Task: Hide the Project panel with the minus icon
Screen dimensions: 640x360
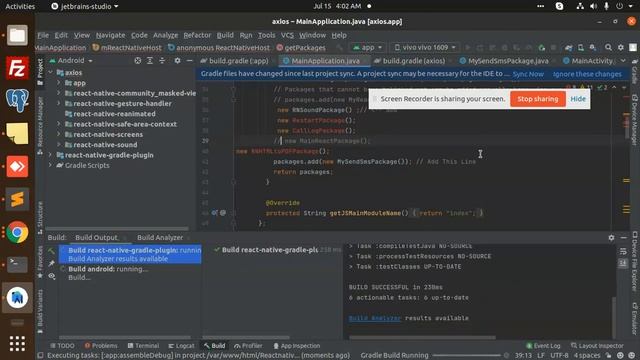Action: tap(189, 60)
